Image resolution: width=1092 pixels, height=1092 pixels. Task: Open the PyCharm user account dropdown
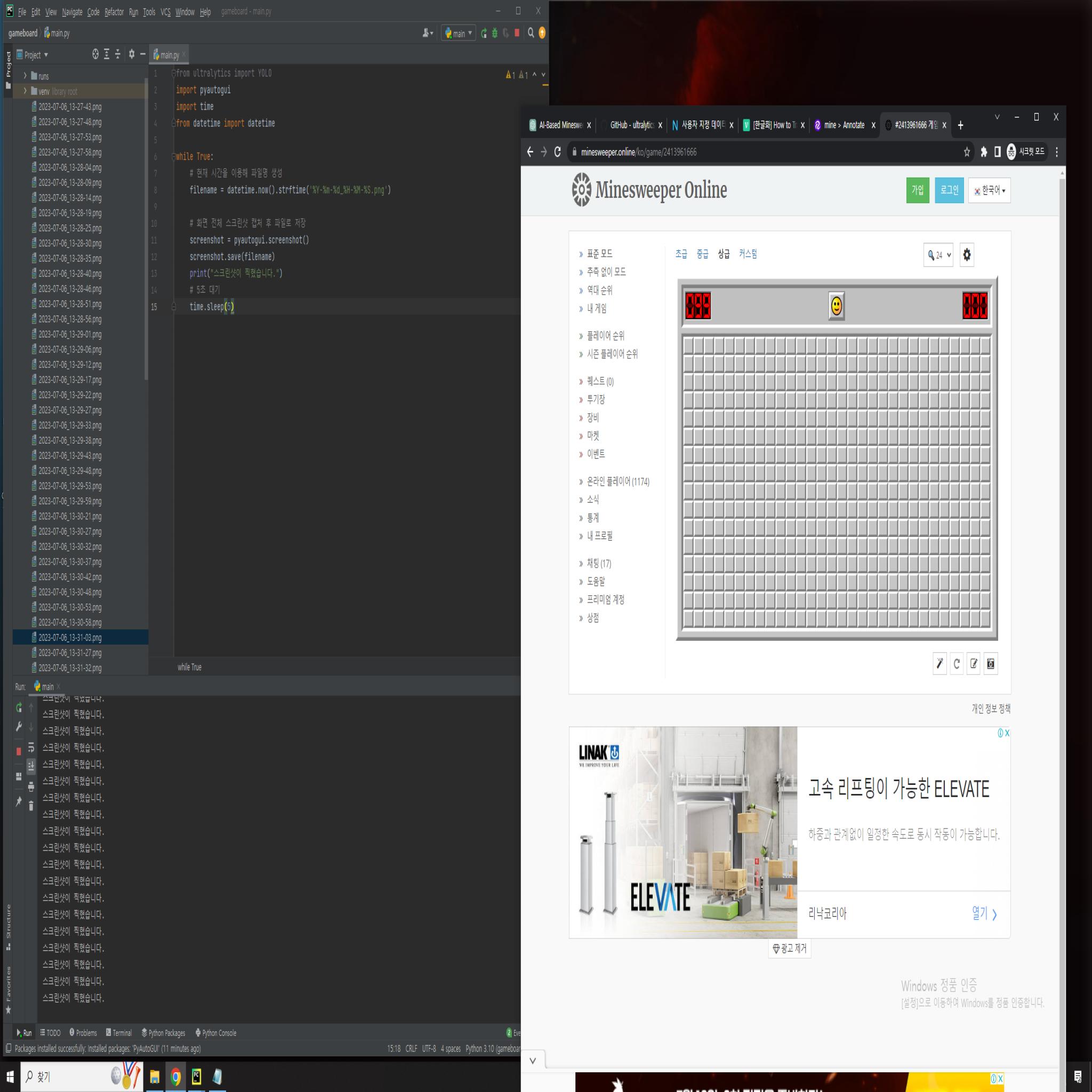[x=428, y=34]
